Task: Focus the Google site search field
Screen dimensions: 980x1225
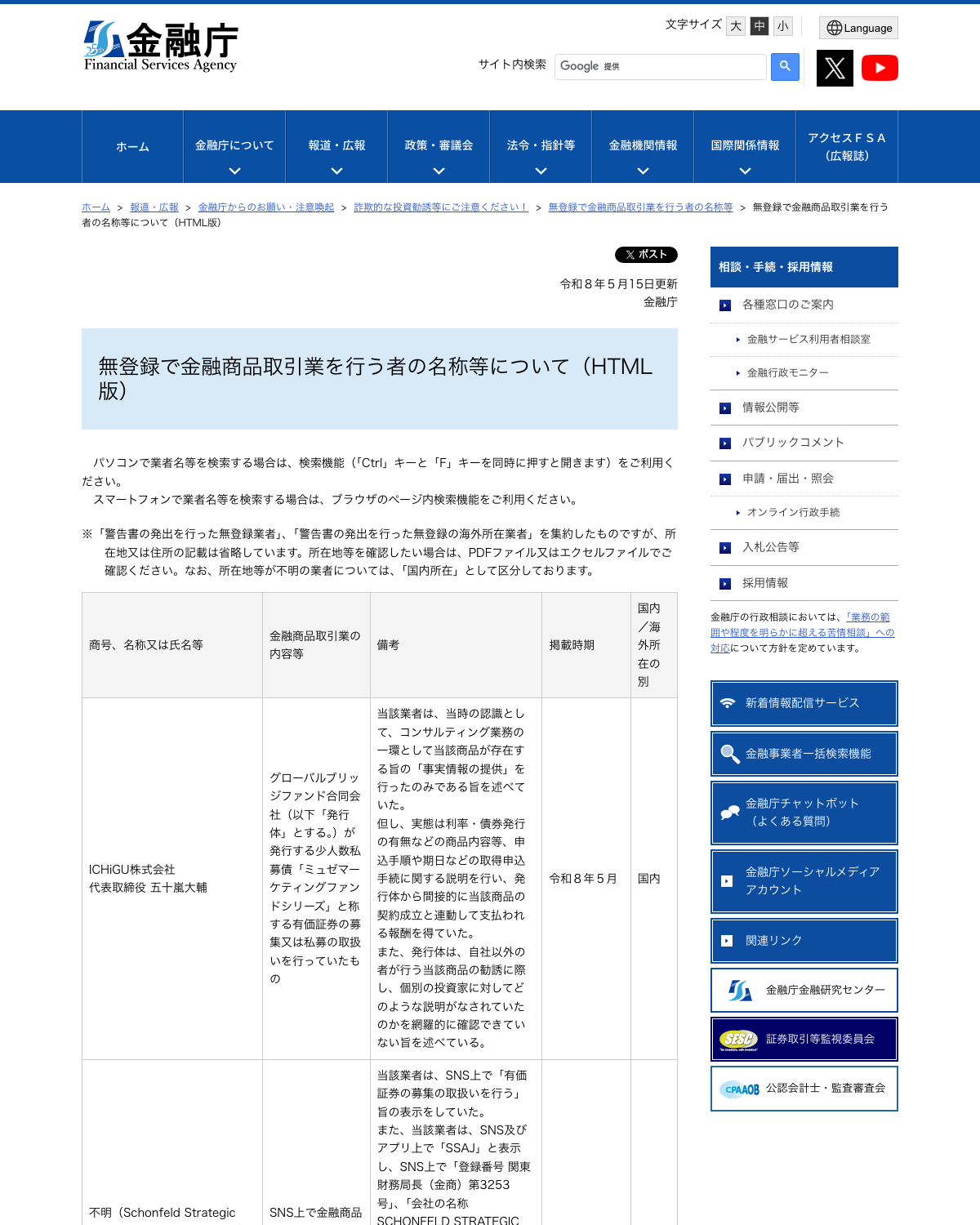Action: coord(660,67)
